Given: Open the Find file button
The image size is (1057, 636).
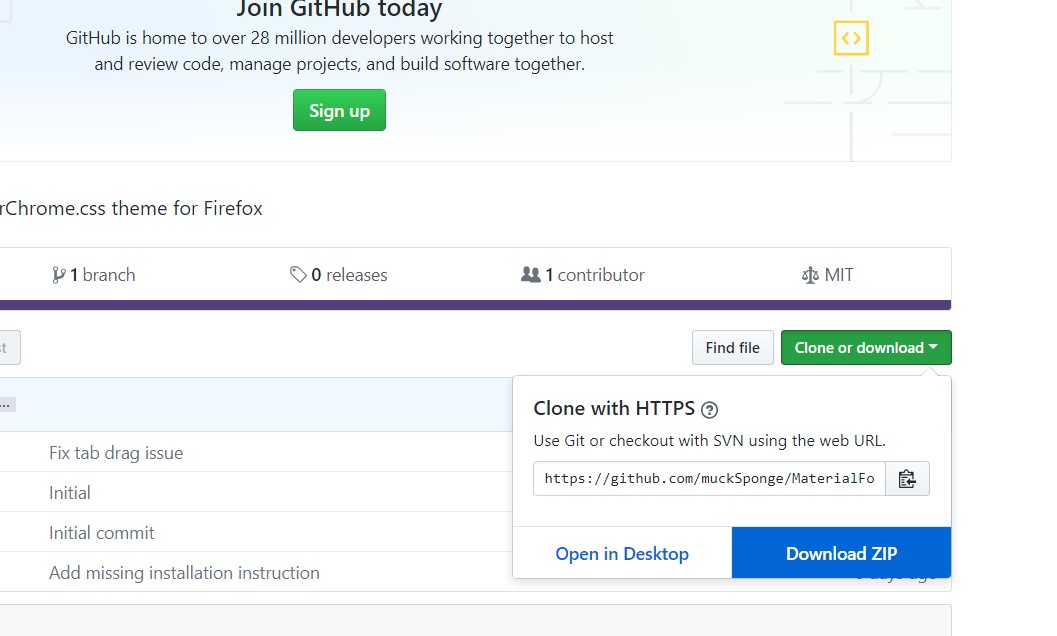Looking at the screenshot, I should coord(732,348).
